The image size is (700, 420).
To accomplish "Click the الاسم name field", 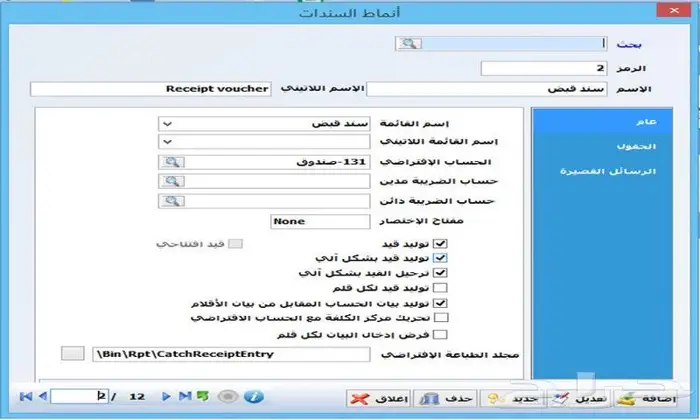I will 487,89.
